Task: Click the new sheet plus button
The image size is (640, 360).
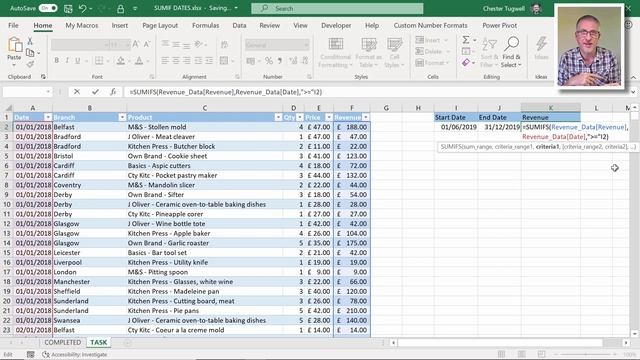Action: click(127, 342)
